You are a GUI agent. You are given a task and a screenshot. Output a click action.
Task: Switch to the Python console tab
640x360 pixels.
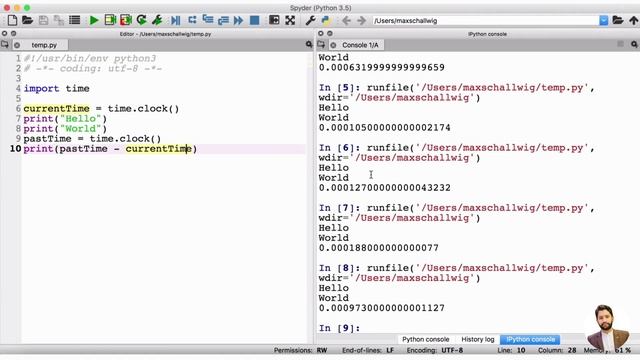tap(425, 339)
